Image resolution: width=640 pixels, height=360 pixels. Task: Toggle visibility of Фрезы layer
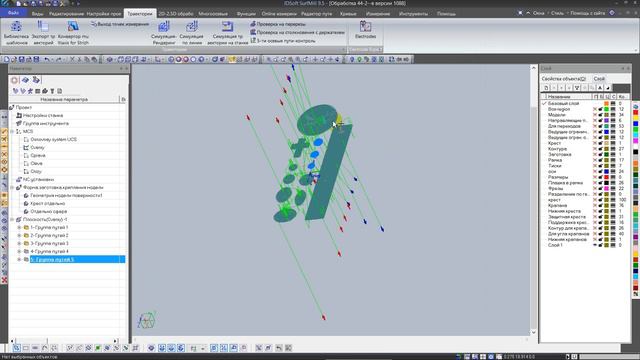pos(595,188)
